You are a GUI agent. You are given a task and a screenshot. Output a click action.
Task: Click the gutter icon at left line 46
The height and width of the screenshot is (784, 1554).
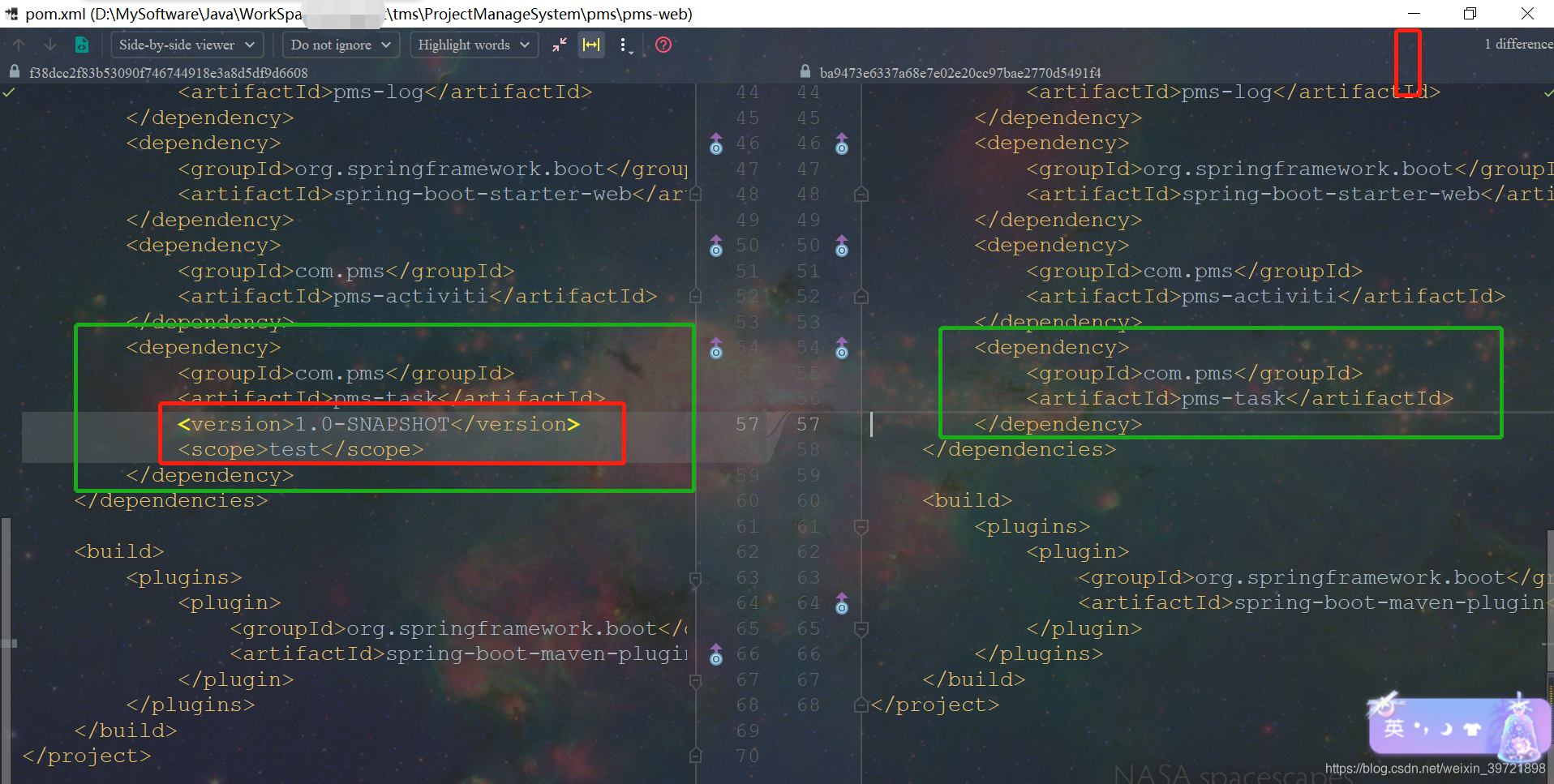[x=716, y=144]
